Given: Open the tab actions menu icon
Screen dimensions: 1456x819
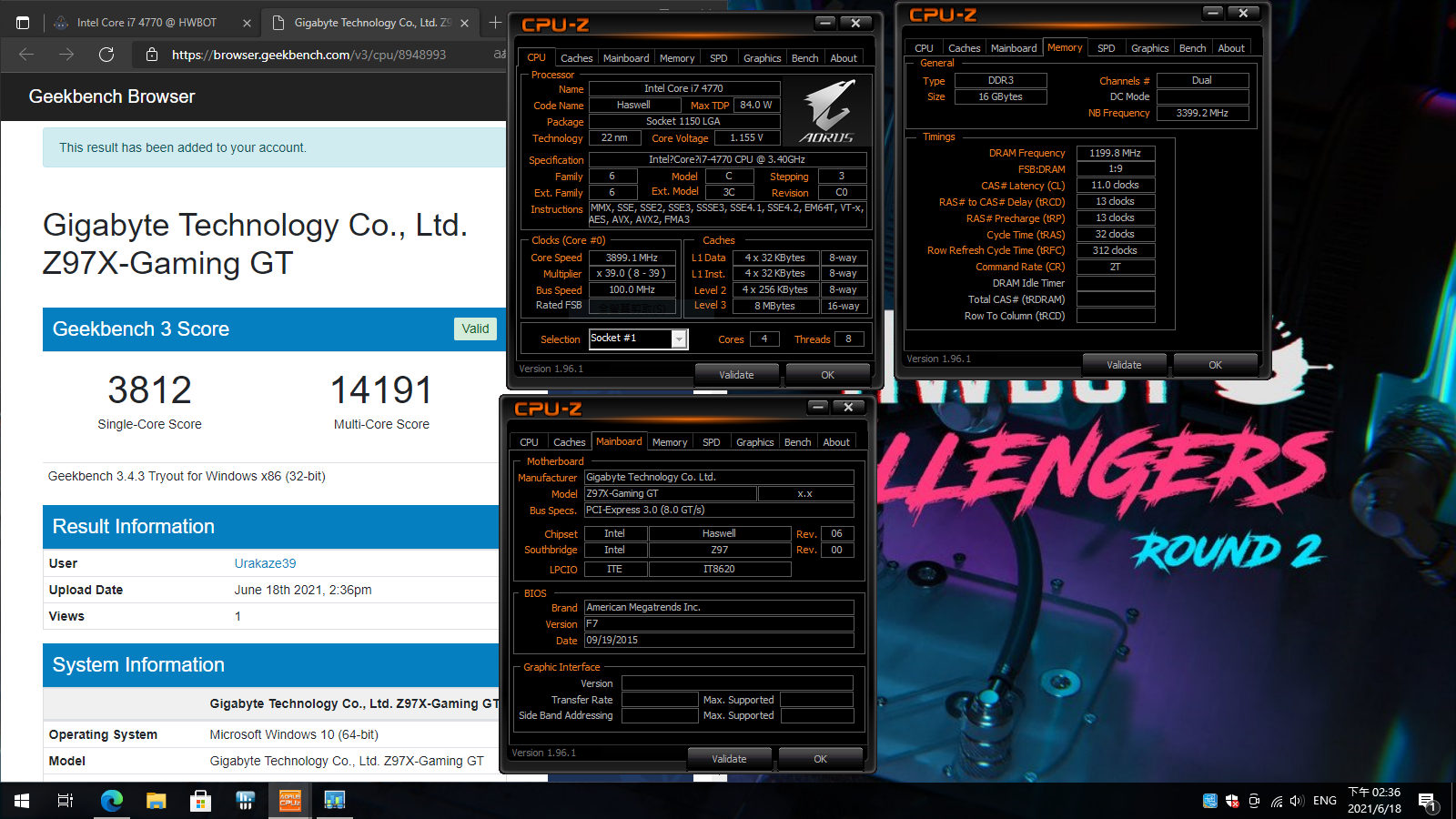Looking at the screenshot, I should 23,23.
